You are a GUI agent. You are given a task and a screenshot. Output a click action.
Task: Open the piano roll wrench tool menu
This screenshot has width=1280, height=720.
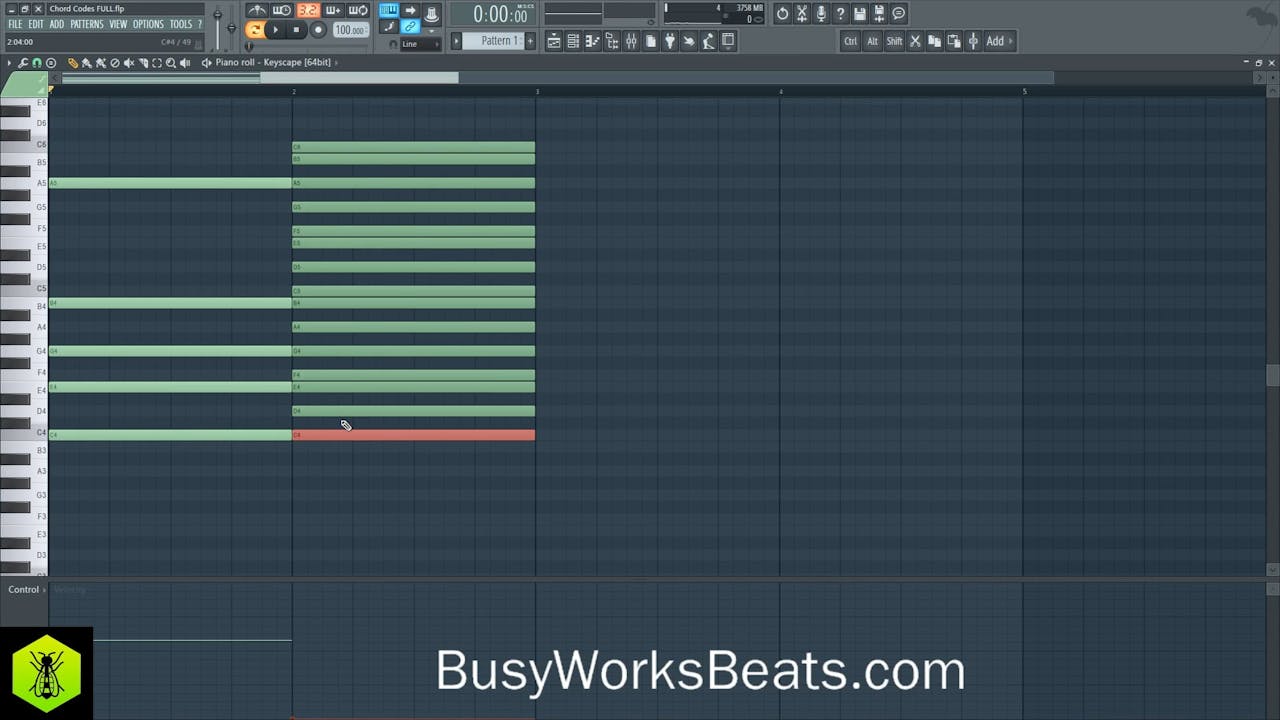(x=23, y=63)
